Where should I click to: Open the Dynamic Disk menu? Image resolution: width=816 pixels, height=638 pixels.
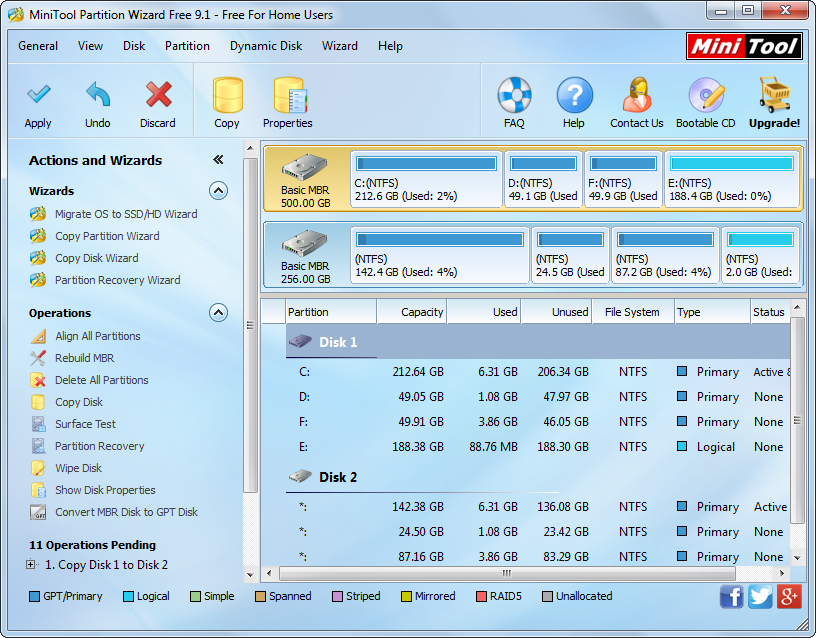point(266,46)
